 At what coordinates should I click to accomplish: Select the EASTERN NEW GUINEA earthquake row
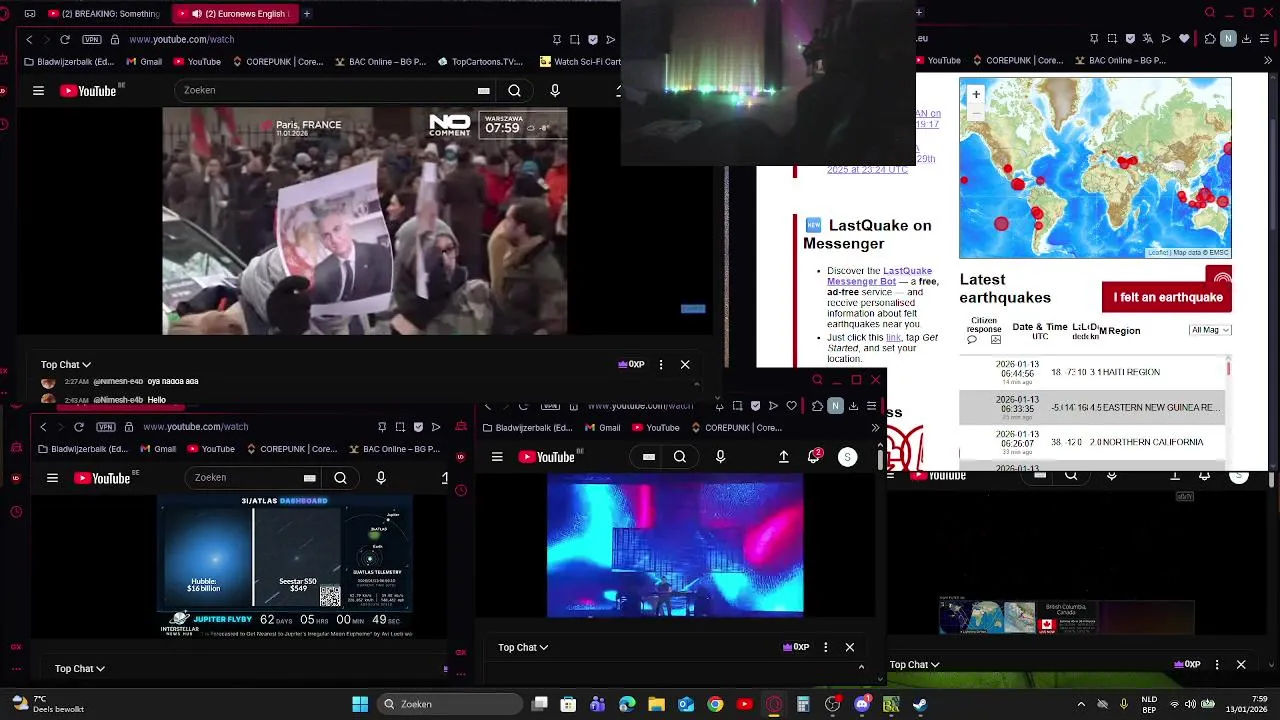1092,407
